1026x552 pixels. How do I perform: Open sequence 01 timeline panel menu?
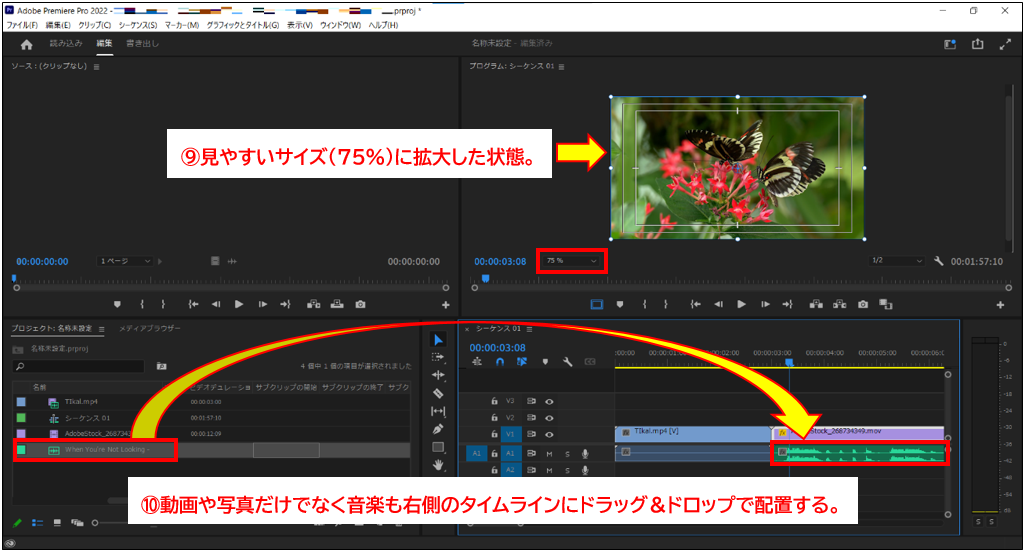click(x=529, y=329)
